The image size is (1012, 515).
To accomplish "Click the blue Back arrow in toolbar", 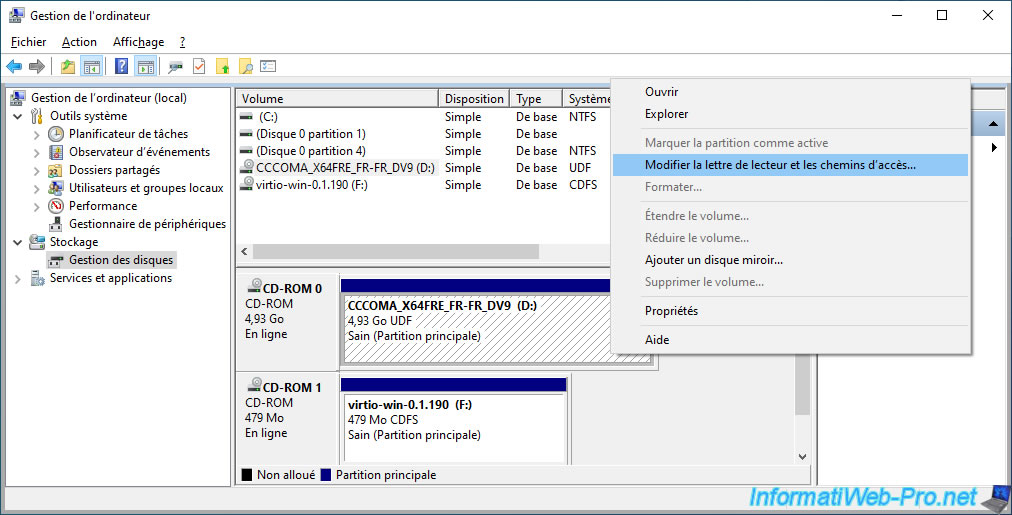I will click(14, 66).
